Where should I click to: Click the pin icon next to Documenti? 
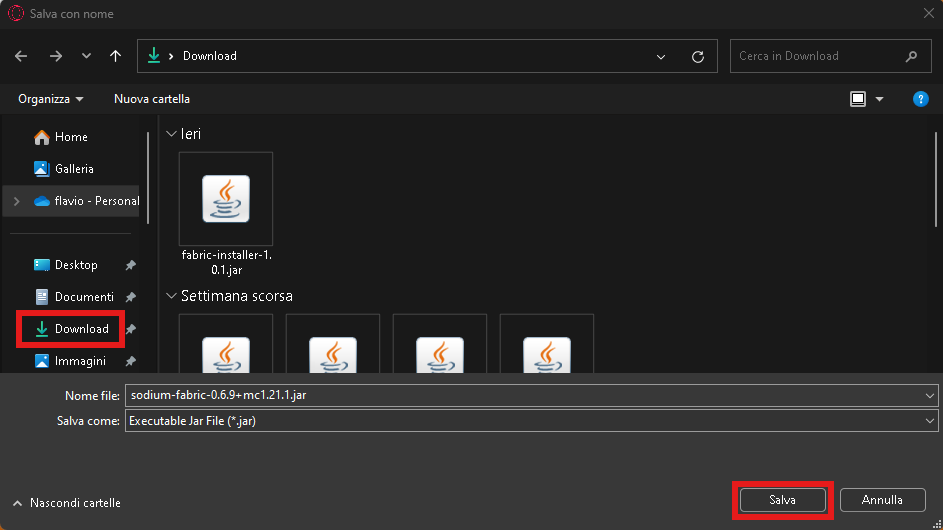(x=131, y=297)
